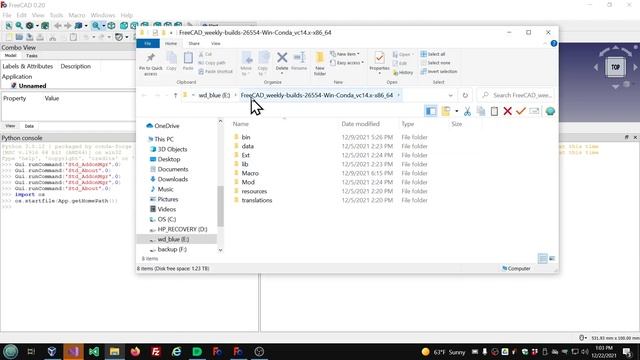Image resolution: width=640 pixels, height=360 pixels.
Task: Open the New item dropdown
Action: (345, 54)
